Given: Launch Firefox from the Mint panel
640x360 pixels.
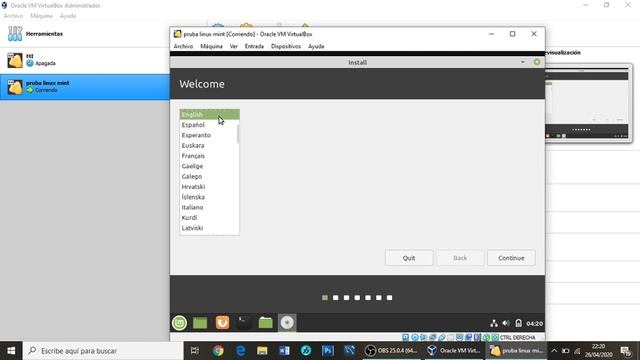Looking at the screenshot, I should click(222, 323).
